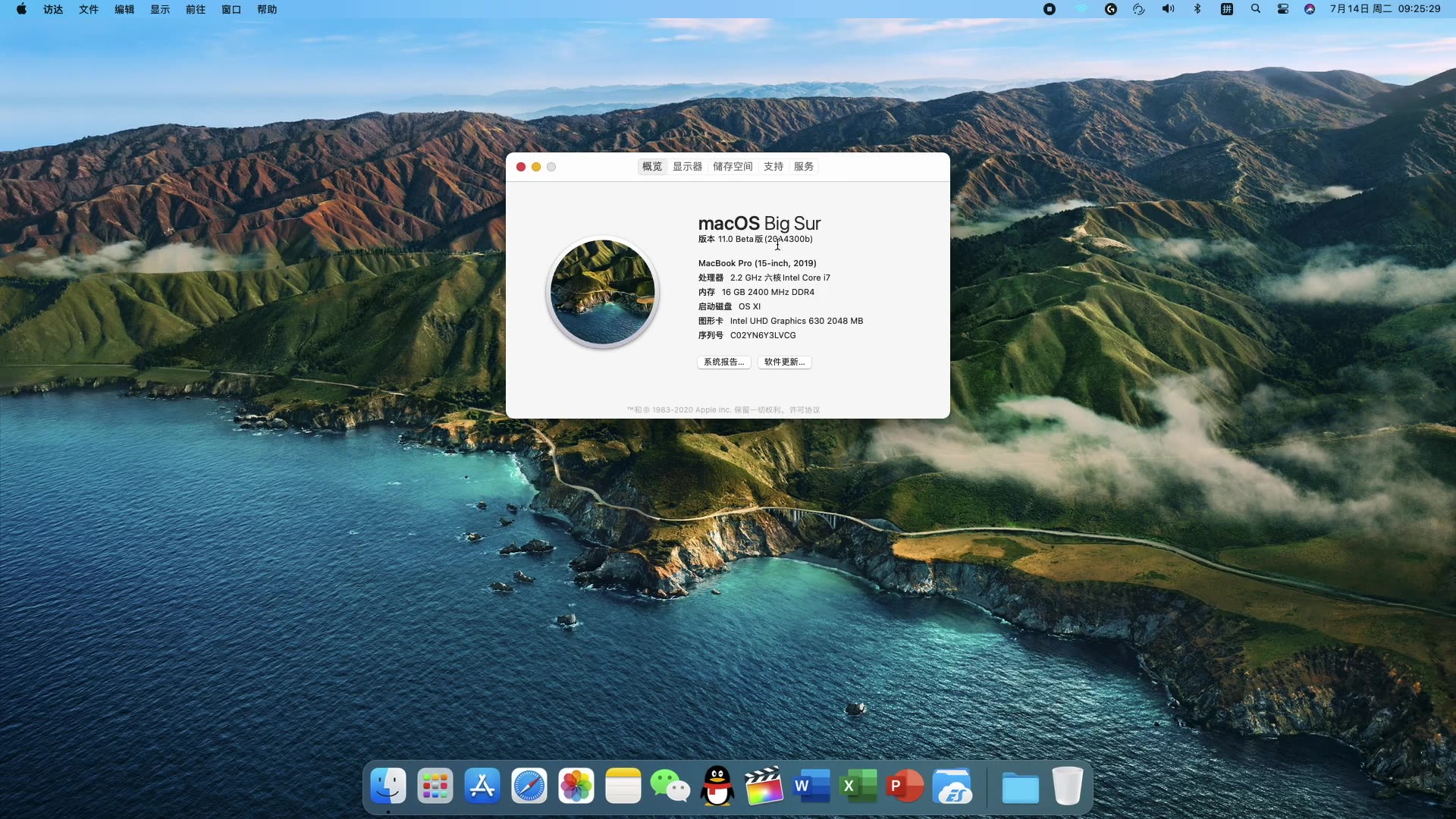The width and height of the screenshot is (1456, 819).
Task: Click the startup disk value OS XI
Action: (749, 306)
